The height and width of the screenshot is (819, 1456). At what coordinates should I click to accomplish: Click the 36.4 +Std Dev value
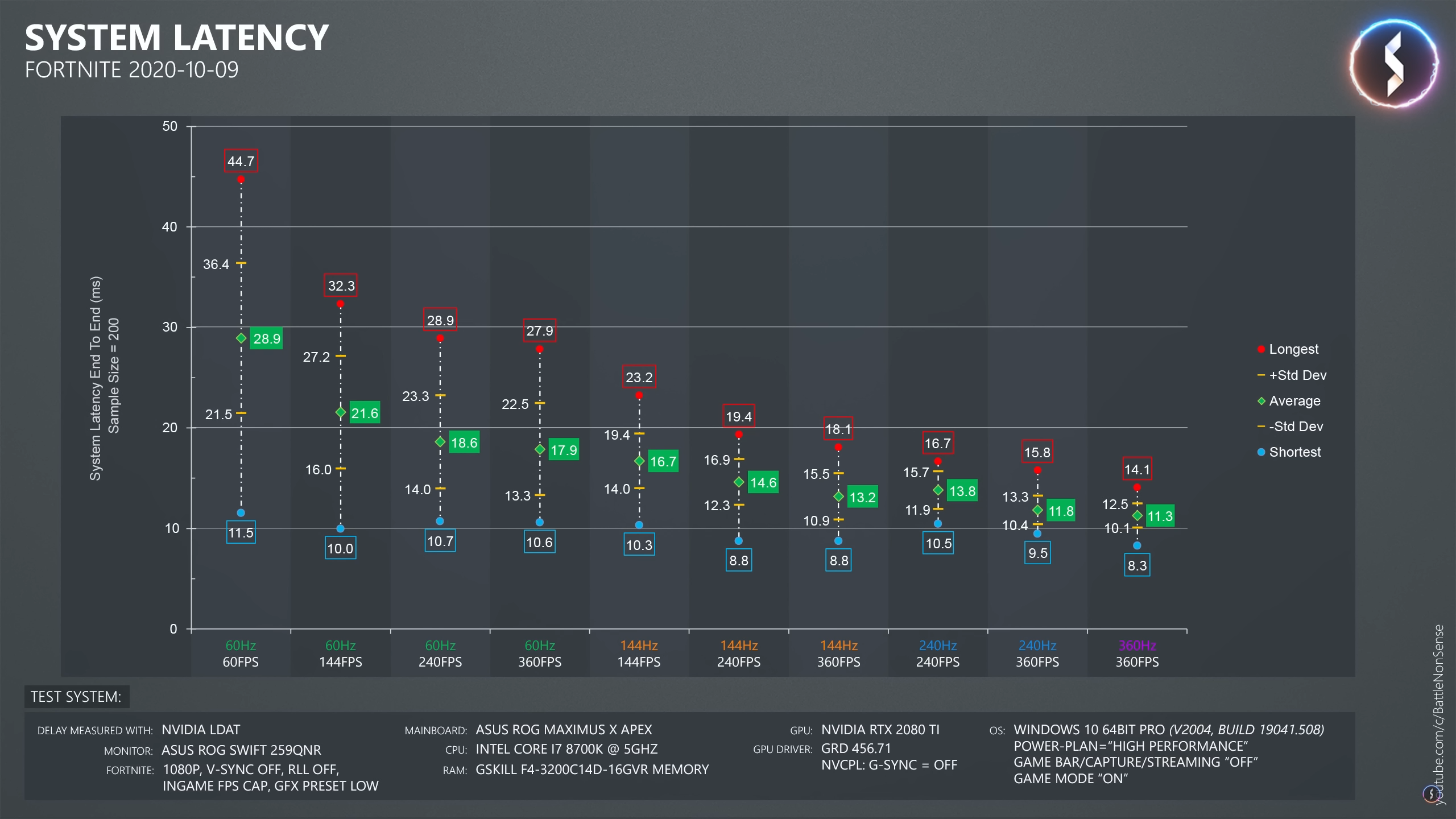pos(216,264)
